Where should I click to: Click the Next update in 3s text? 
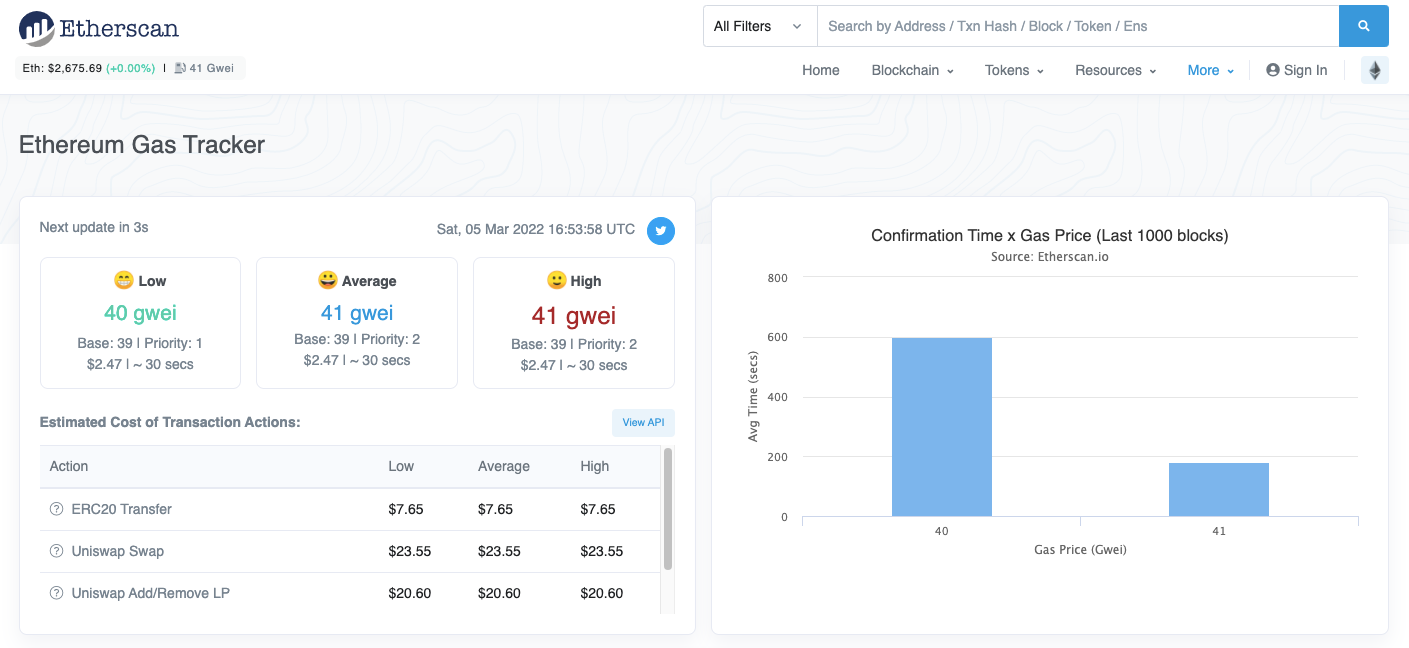(94, 227)
